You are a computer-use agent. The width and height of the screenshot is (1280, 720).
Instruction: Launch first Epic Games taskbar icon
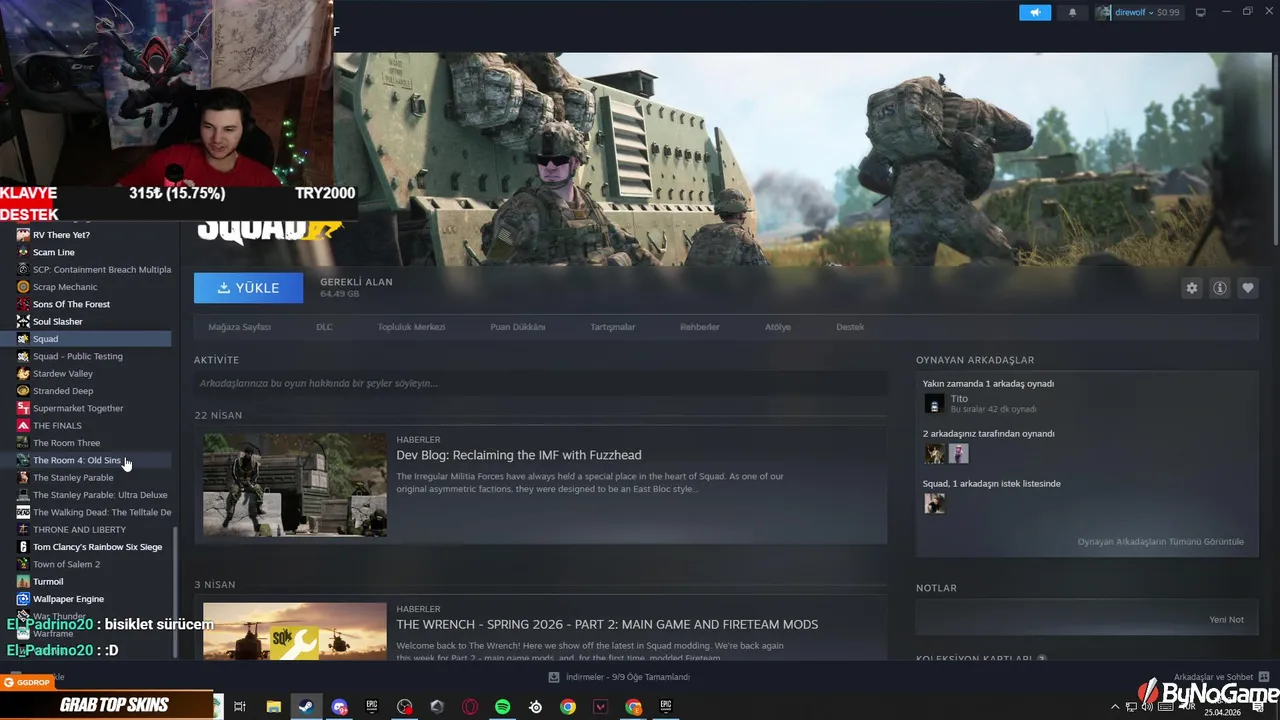pyautogui.click(x=372, y=707)
